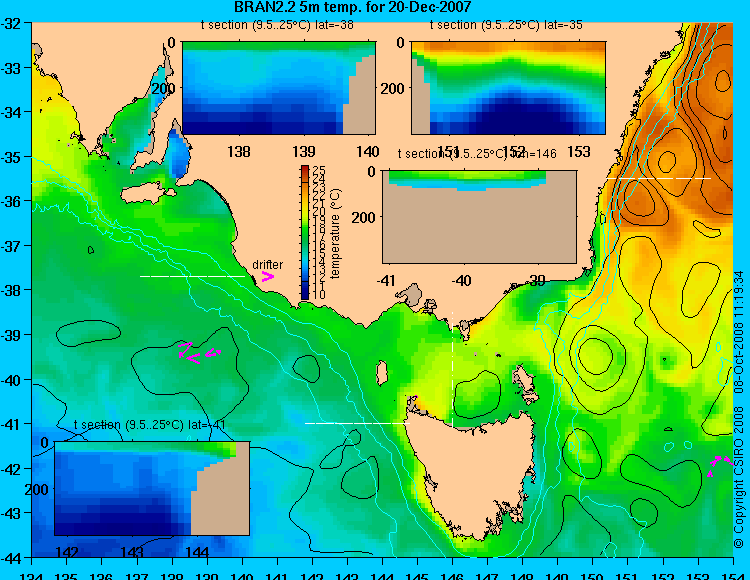Viewport: 750px width, 580px height.
Task: Open the lat=-41 temperature section inset
Action: 152,488
